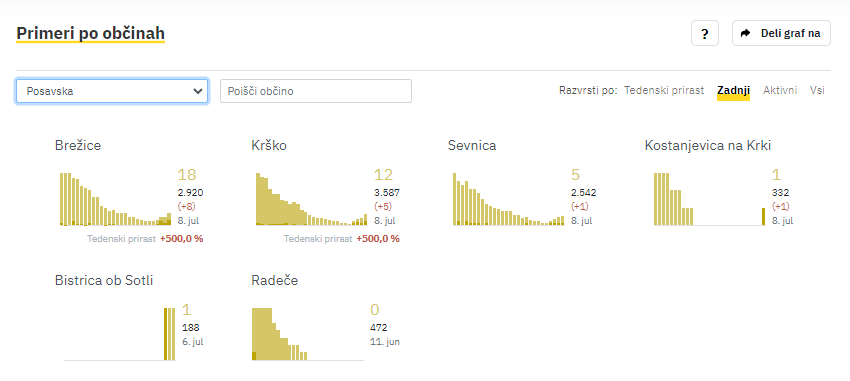The image size is (850, 381).
Task: Click the Bistrica ob Sotli chart
Action: click(119, 334)
